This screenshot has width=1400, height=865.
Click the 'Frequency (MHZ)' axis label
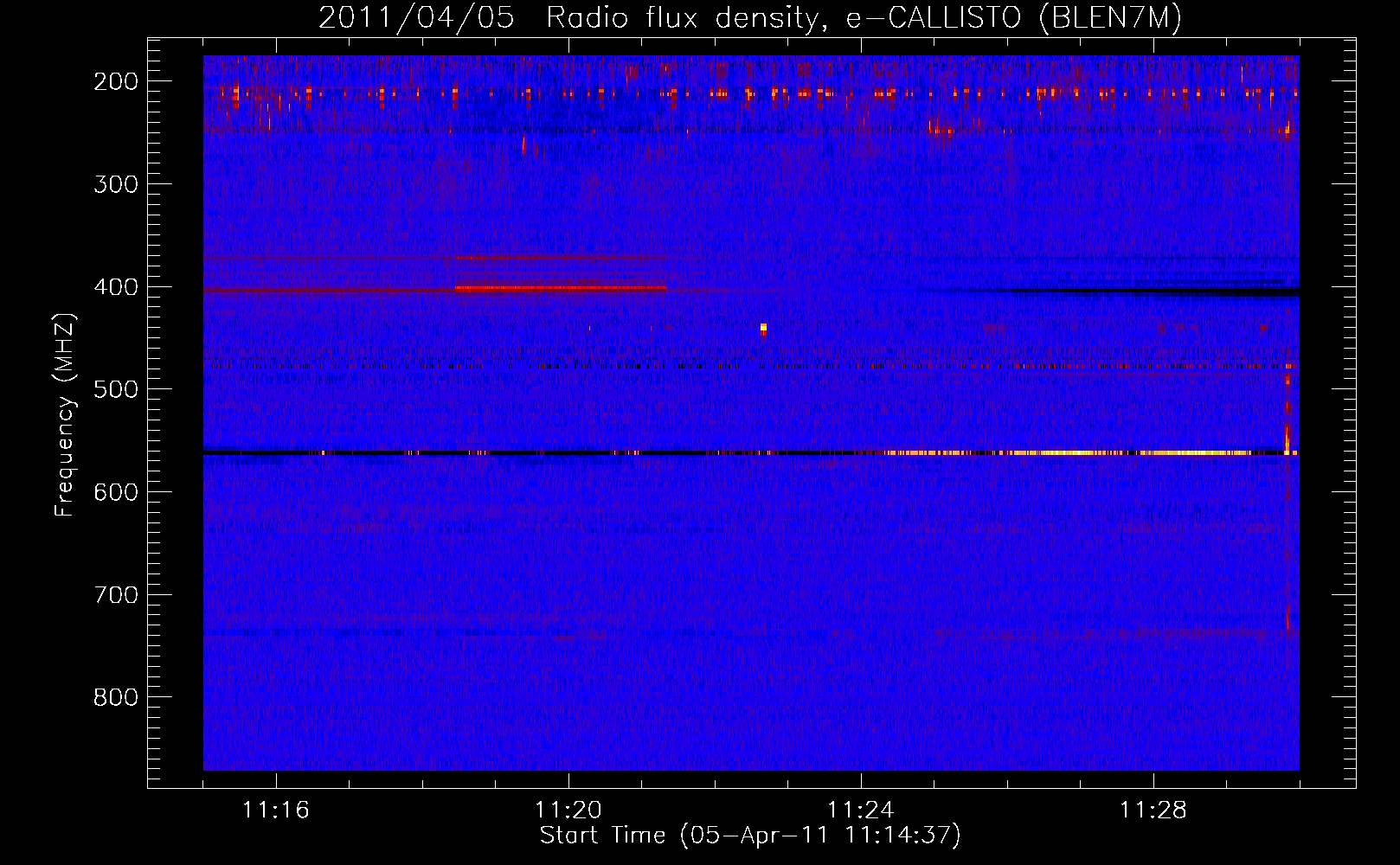[x=65, y=414]
